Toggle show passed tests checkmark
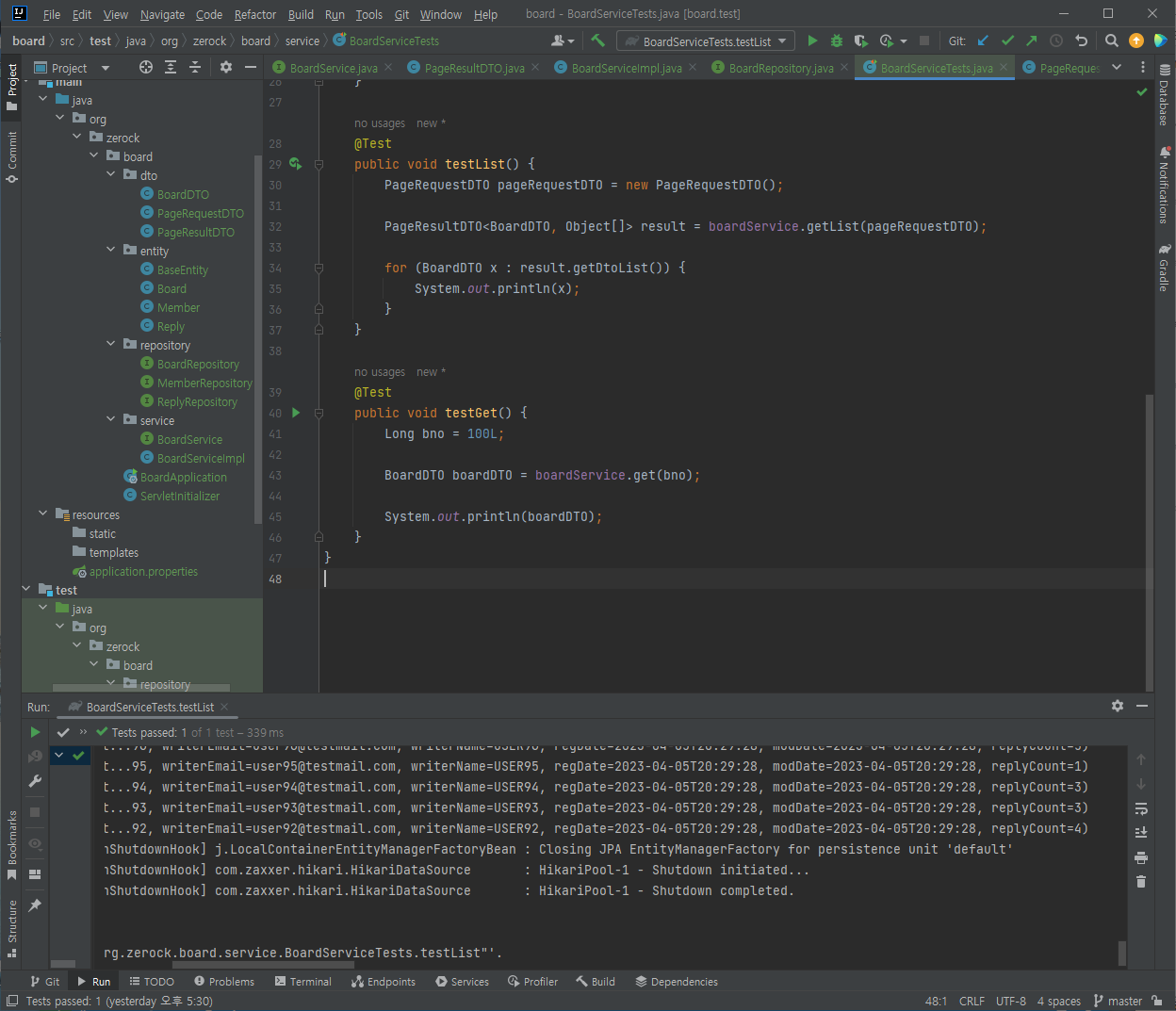Image resolution: width=1176 pixels, height=1011 pixels. [x=63, y=732]
